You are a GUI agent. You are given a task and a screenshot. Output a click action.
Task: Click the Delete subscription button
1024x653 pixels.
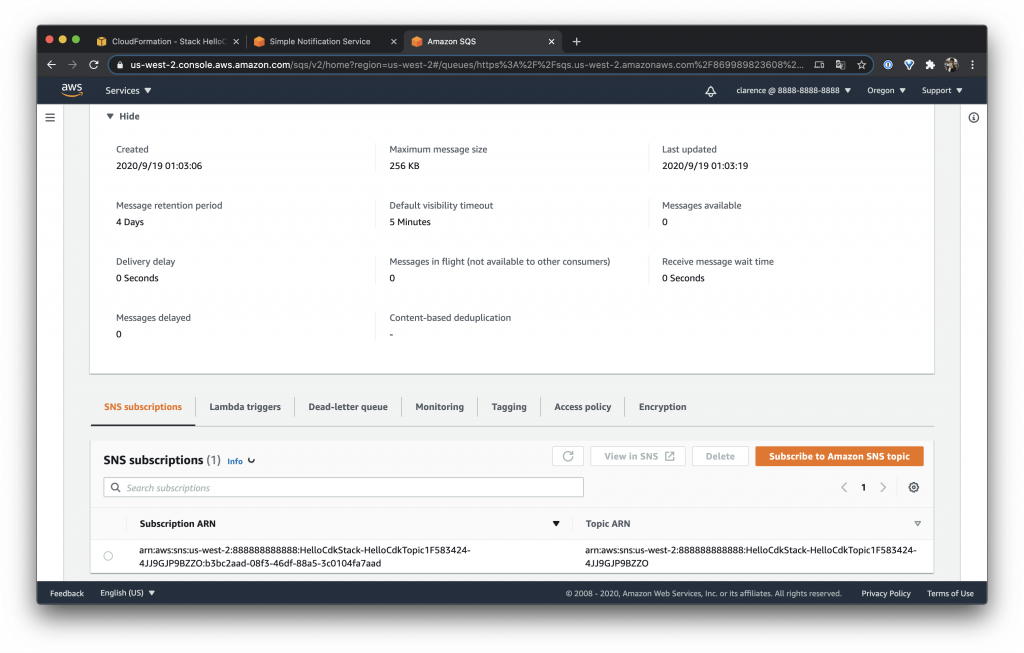(720, 456)
